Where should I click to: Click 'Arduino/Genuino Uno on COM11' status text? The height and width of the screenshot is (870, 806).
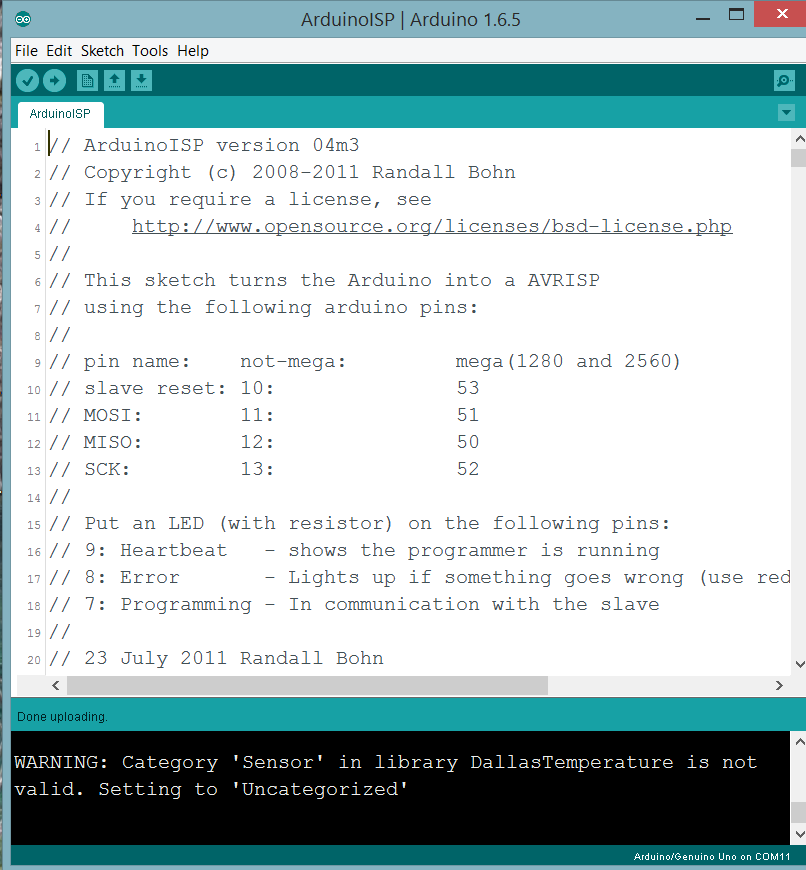[712, 857]
